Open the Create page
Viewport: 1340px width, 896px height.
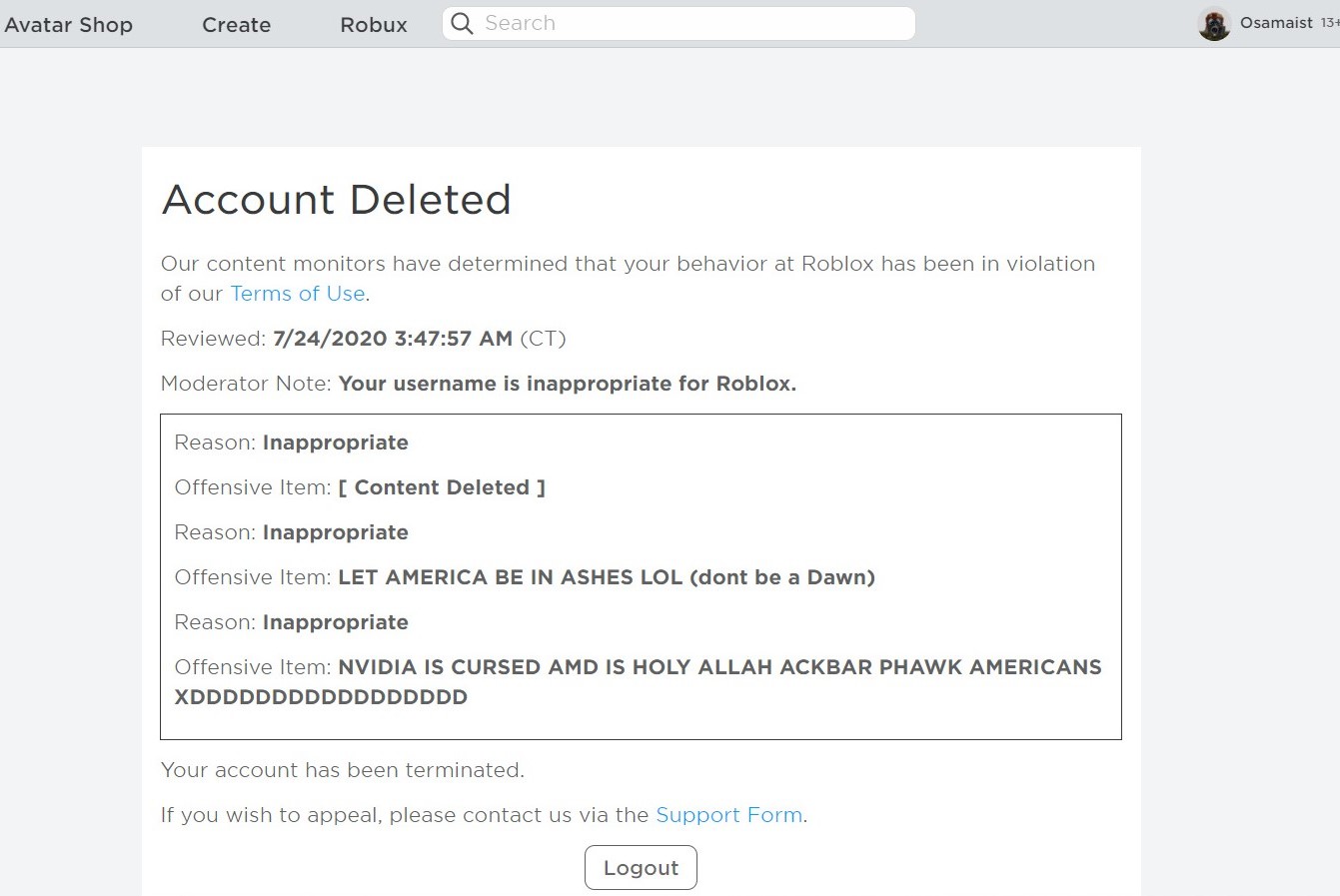(236, 25)
